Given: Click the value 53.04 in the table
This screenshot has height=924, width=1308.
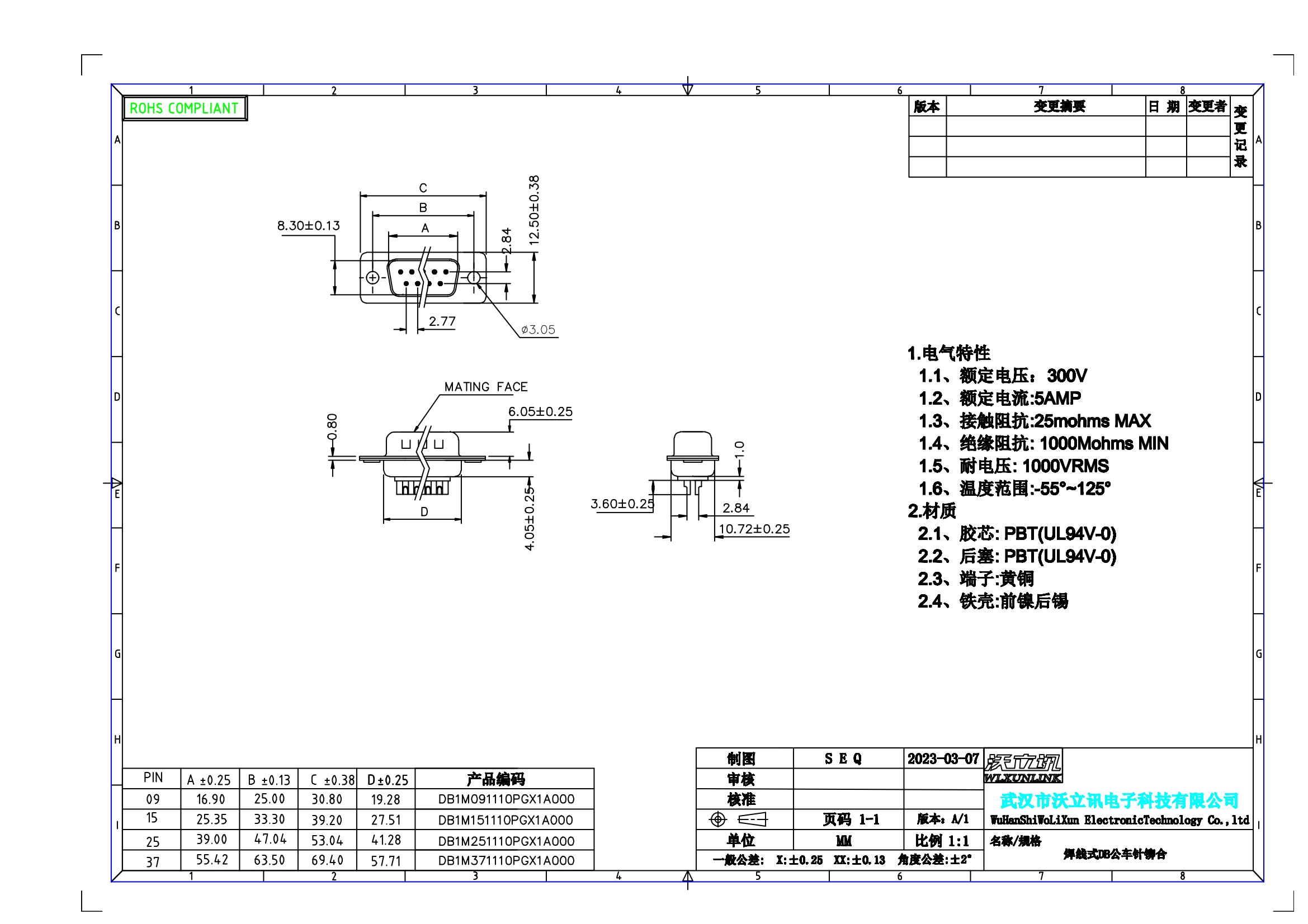Looking at the screenshot, I should tap(327, 840).
